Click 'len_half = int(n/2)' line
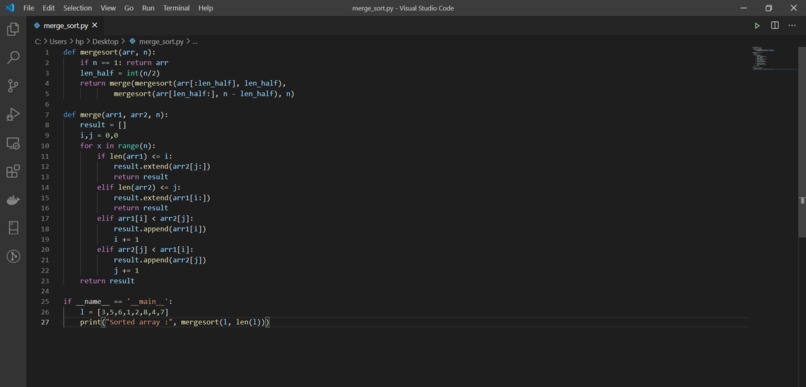The width and height of the screenshot is (806, 387). tap(120, 73)
